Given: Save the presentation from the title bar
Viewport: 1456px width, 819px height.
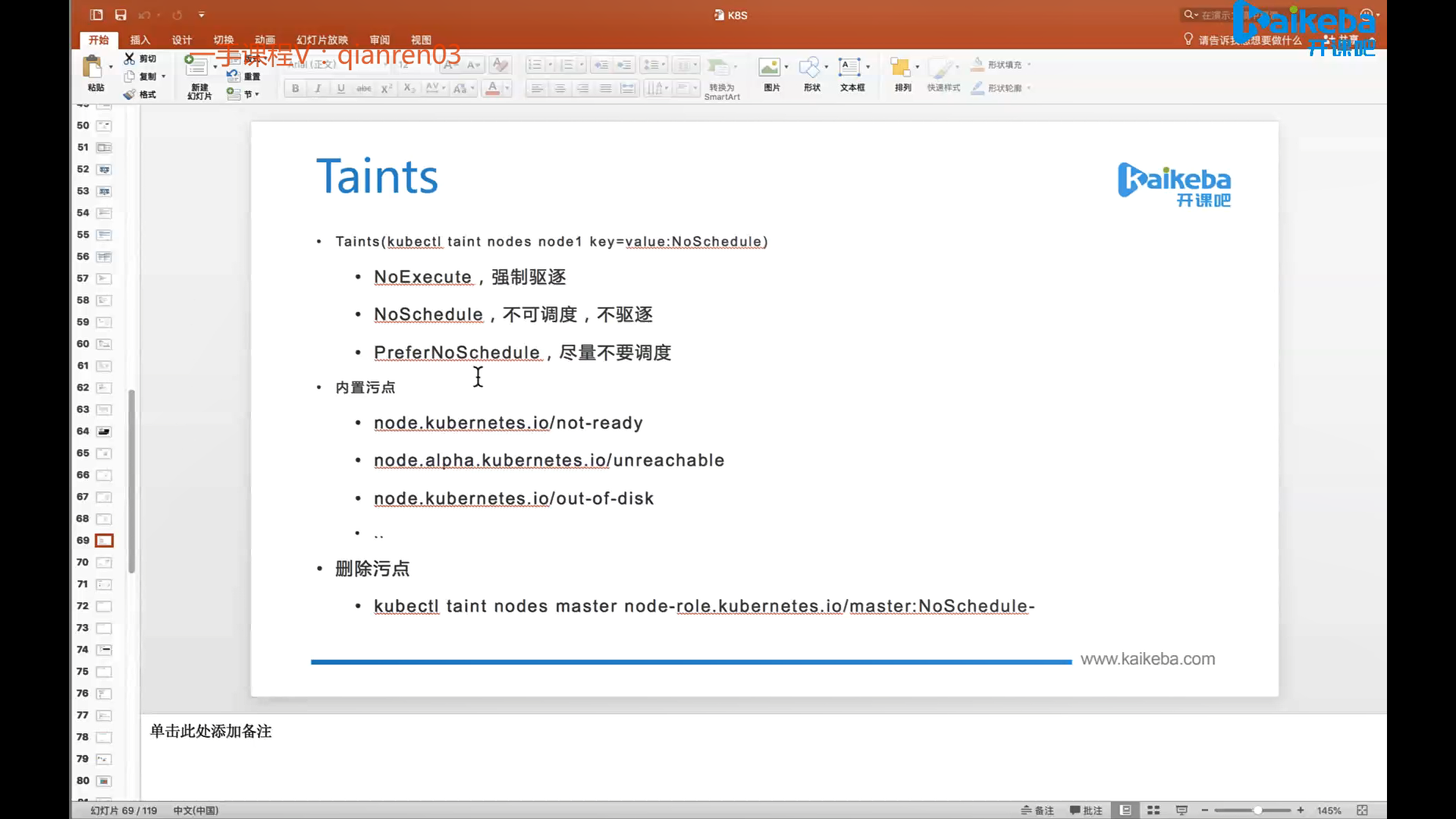Looking at the screenshot, I should coord(121,14).
